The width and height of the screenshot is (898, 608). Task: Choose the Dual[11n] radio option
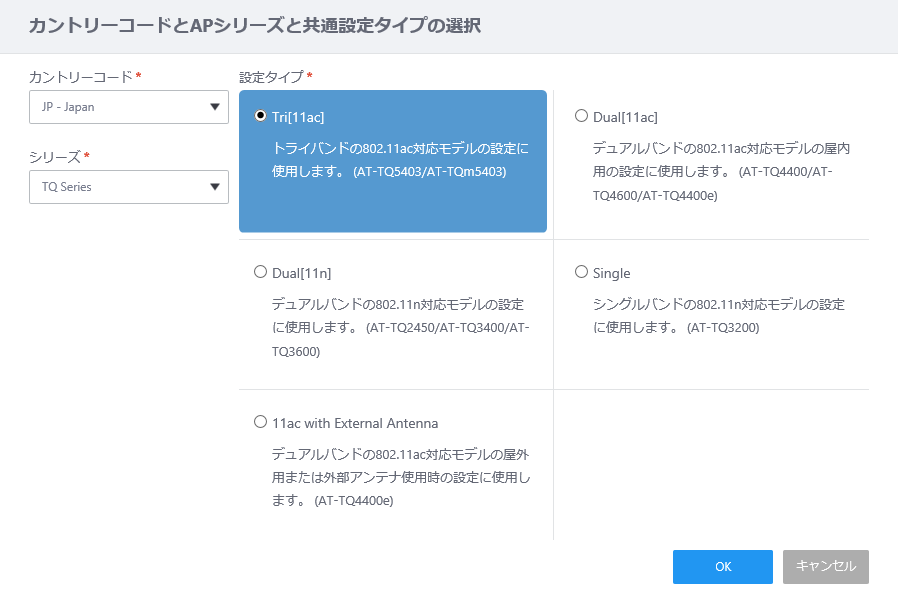click(x=261, y=271)
